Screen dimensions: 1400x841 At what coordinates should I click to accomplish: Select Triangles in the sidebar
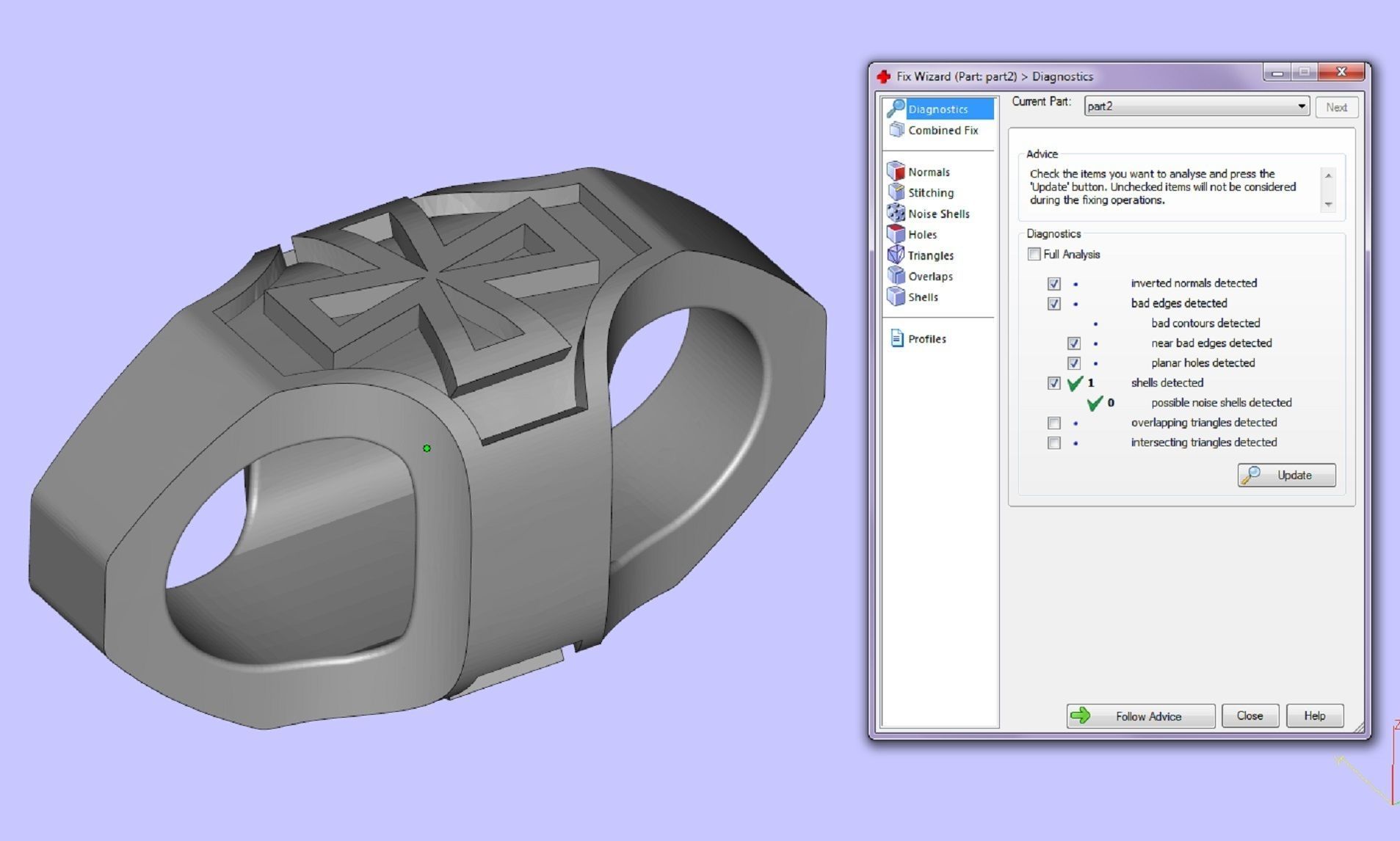[x=931, y=255]
